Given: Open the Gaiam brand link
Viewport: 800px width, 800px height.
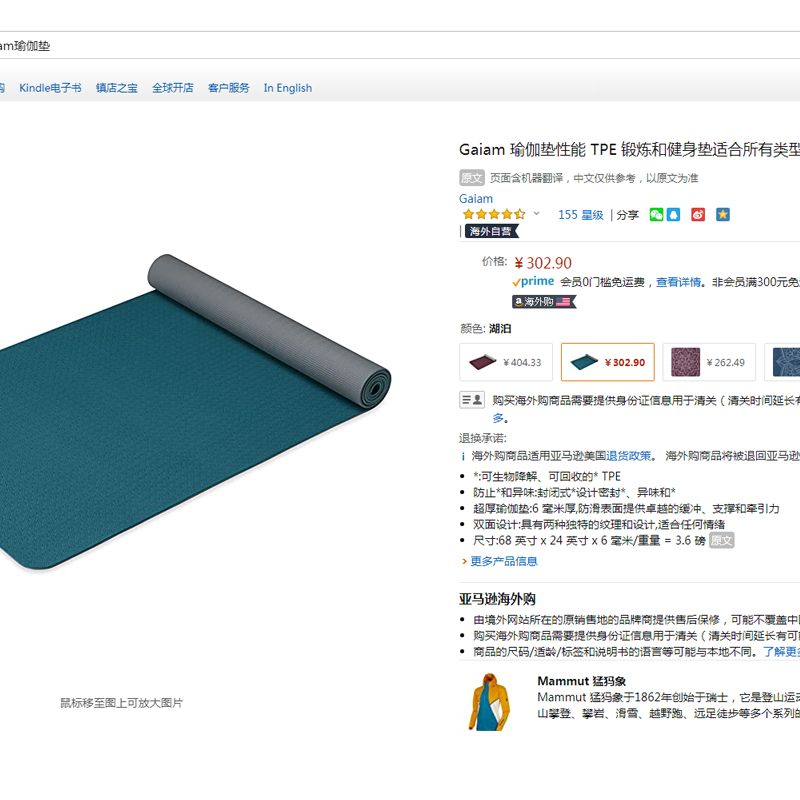Looking at the screenshot, I should tap(476, 198).
